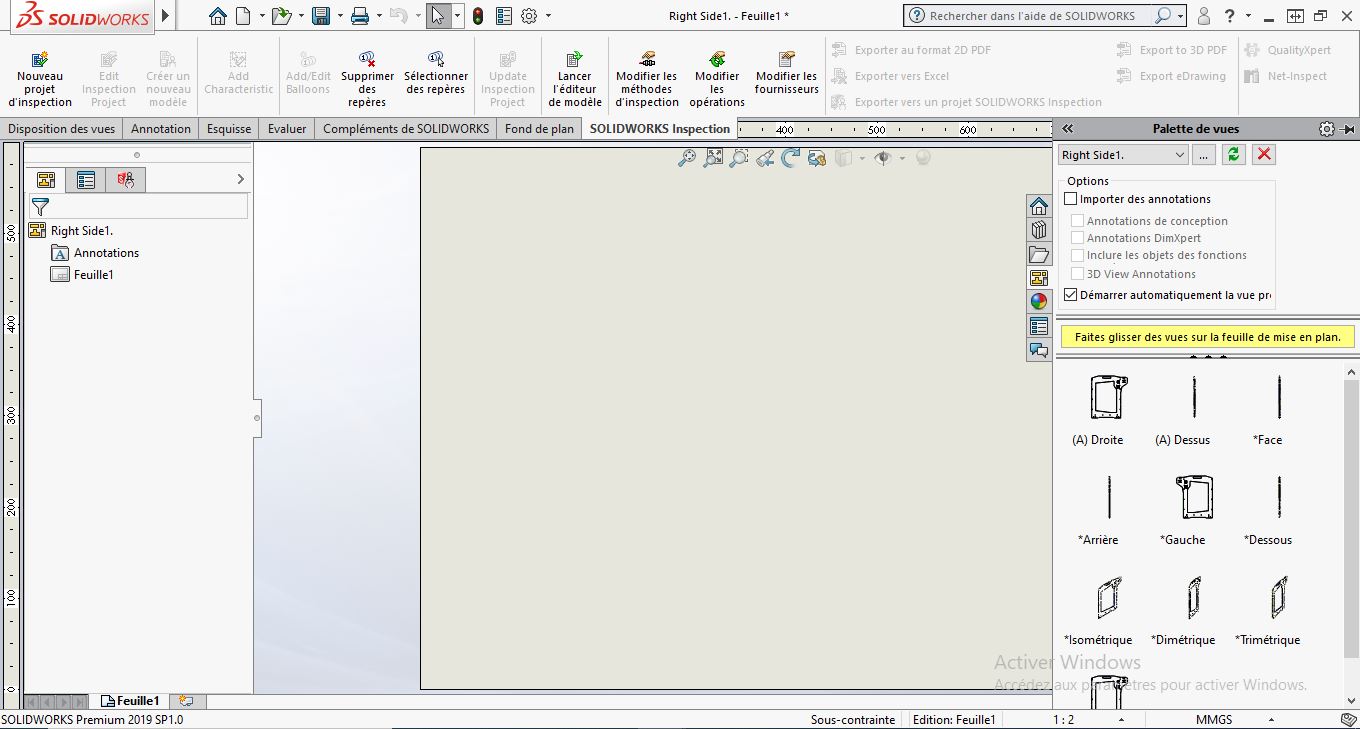Click the 3D Drawing View icon

point(817,158)
